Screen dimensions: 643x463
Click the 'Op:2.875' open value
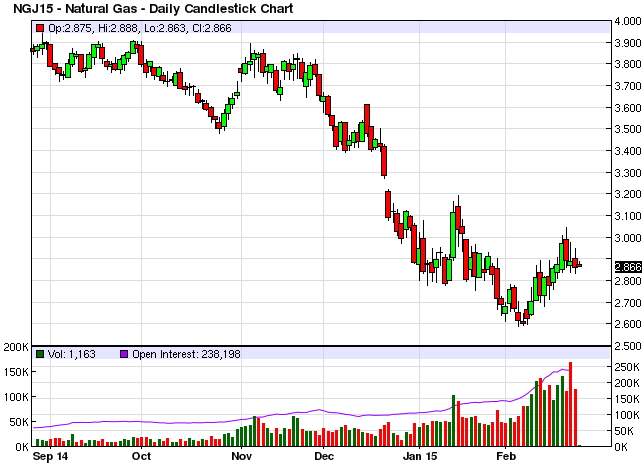point(70,28)
